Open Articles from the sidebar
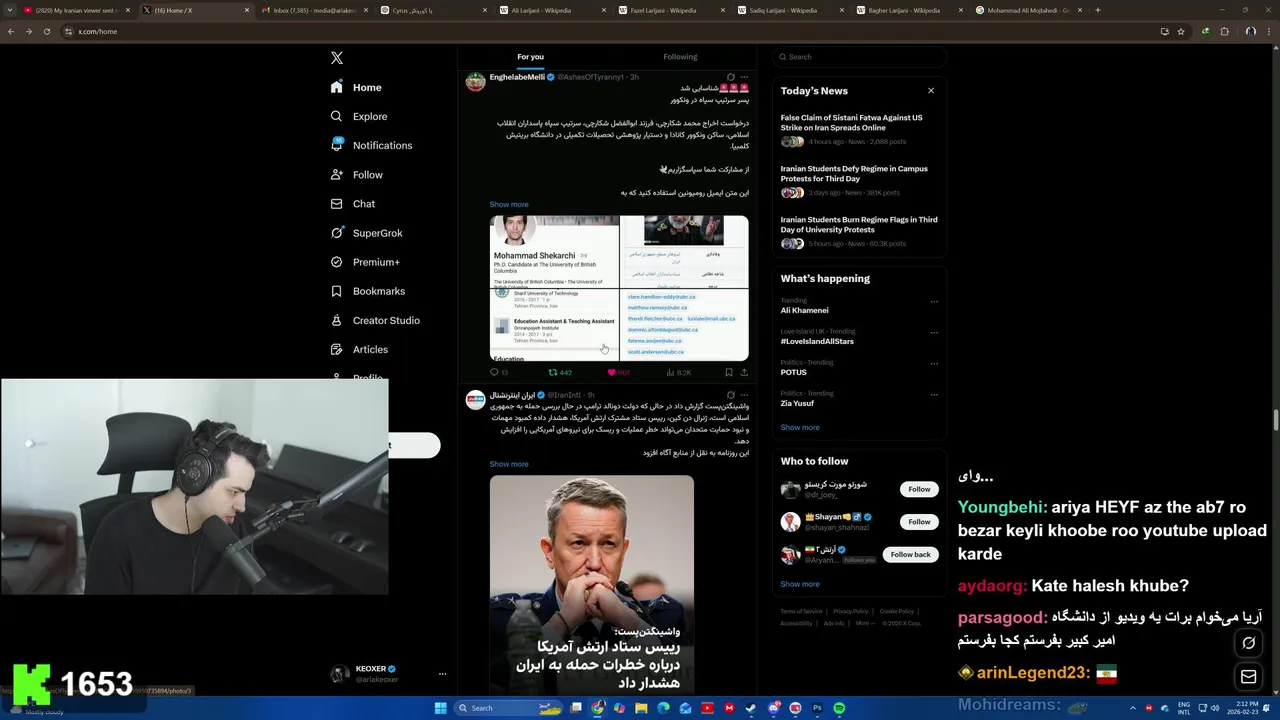This screenshot has height=720, width=1280. tap(359, 349)
